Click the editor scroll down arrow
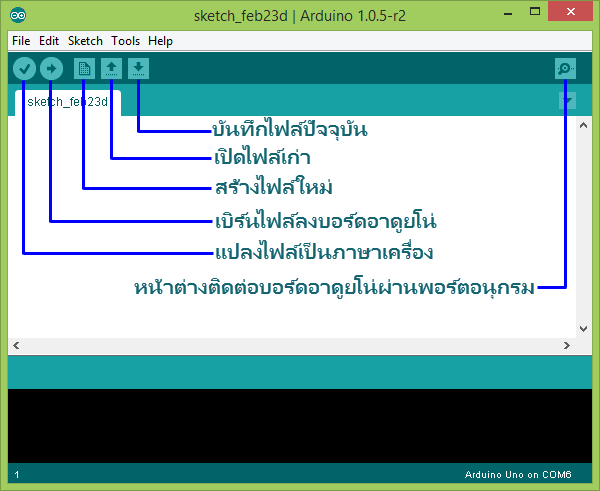 [x=584, y=328]
